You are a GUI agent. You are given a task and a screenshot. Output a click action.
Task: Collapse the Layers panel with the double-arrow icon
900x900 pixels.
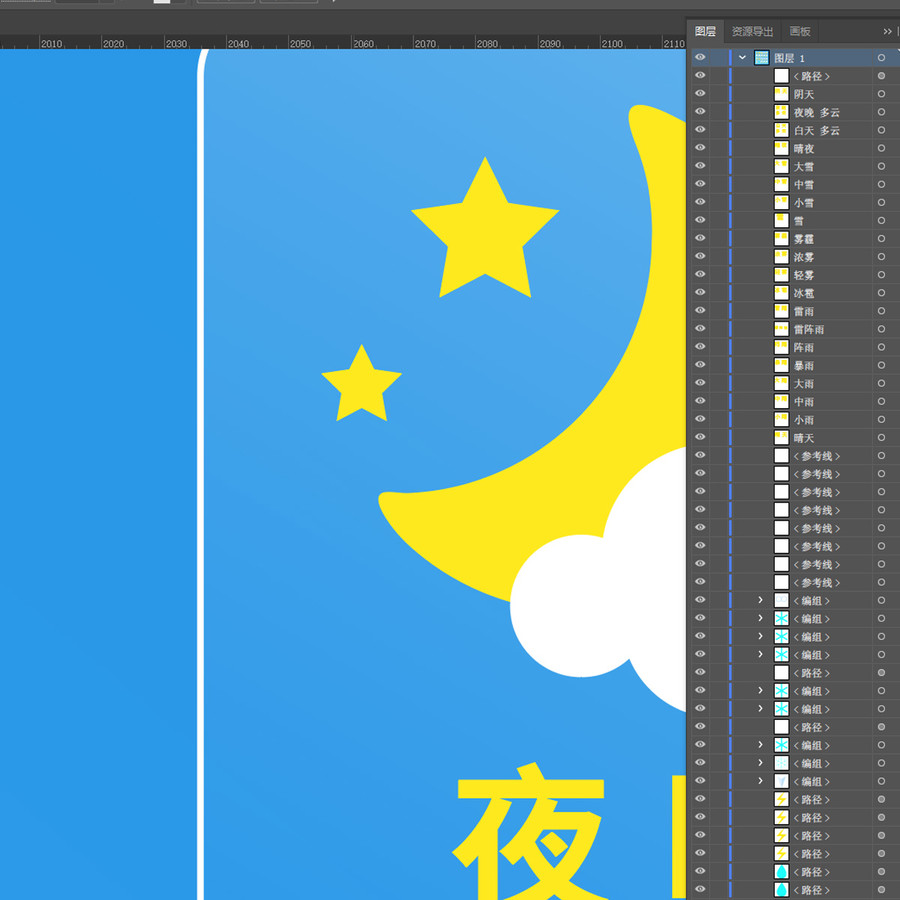[x=887, y=32]
